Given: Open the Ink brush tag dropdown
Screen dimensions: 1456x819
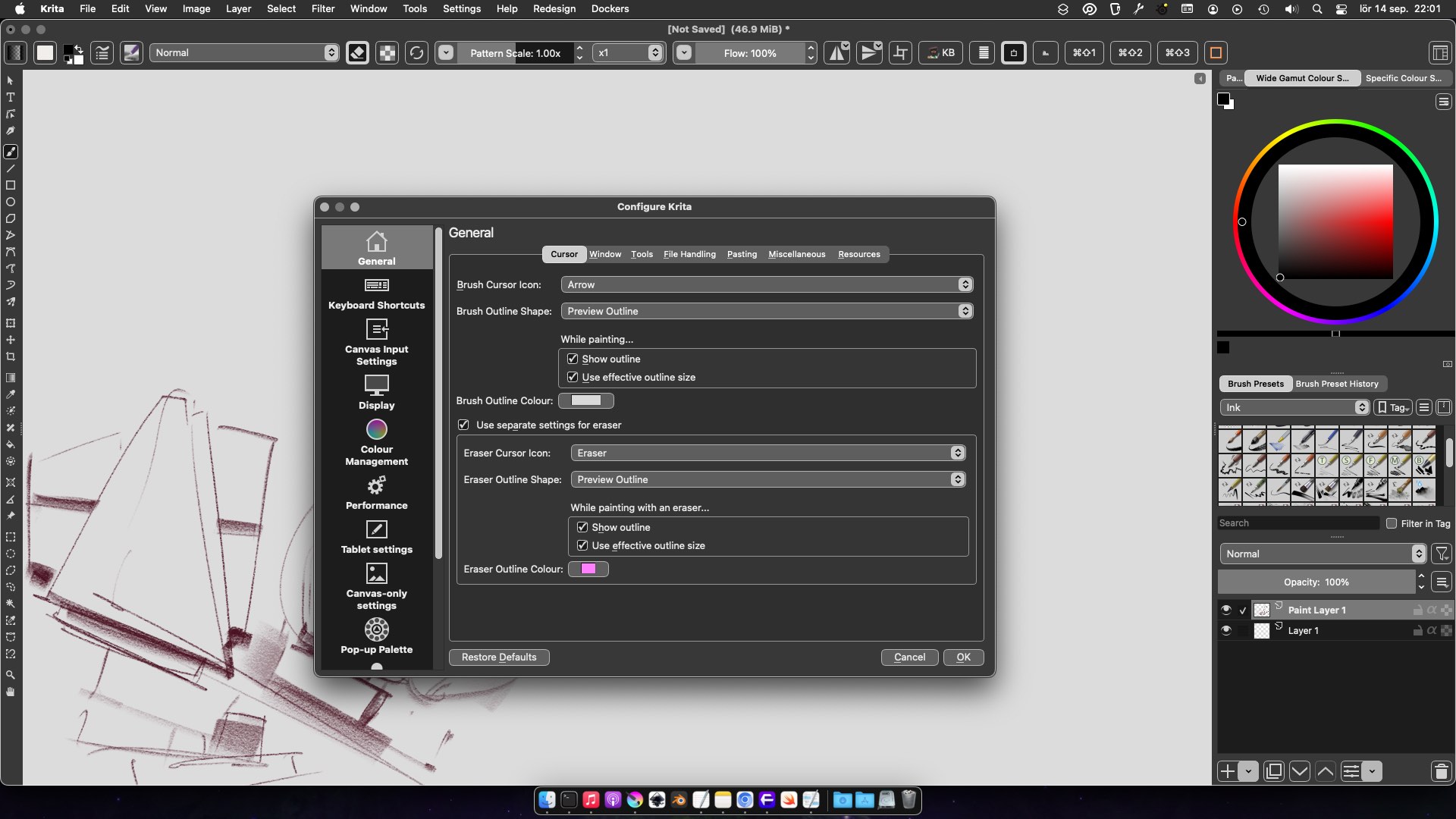Looking at the screenshot, I should tap(1294, 407).
